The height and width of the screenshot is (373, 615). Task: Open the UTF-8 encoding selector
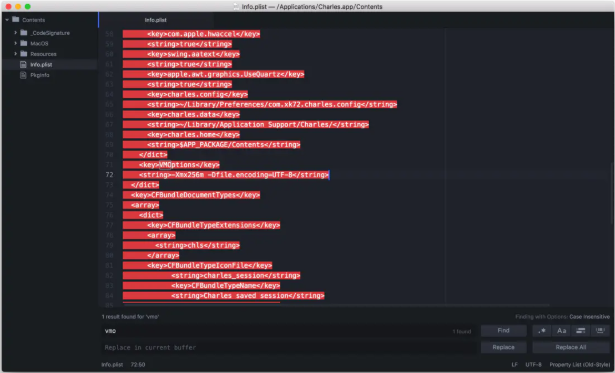point(533,365)
